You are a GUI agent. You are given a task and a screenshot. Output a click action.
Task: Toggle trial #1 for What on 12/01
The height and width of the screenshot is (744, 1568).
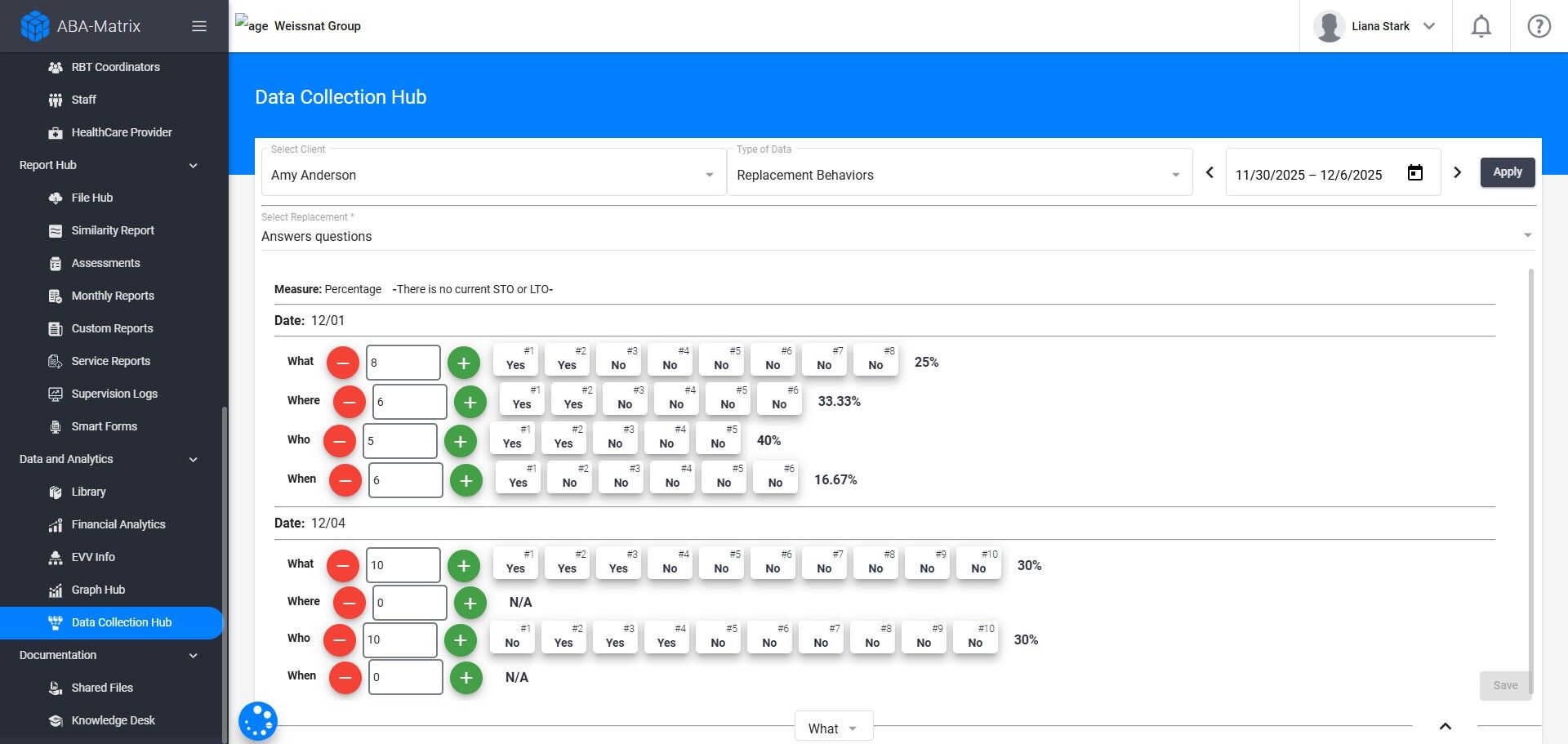[515, 360]
